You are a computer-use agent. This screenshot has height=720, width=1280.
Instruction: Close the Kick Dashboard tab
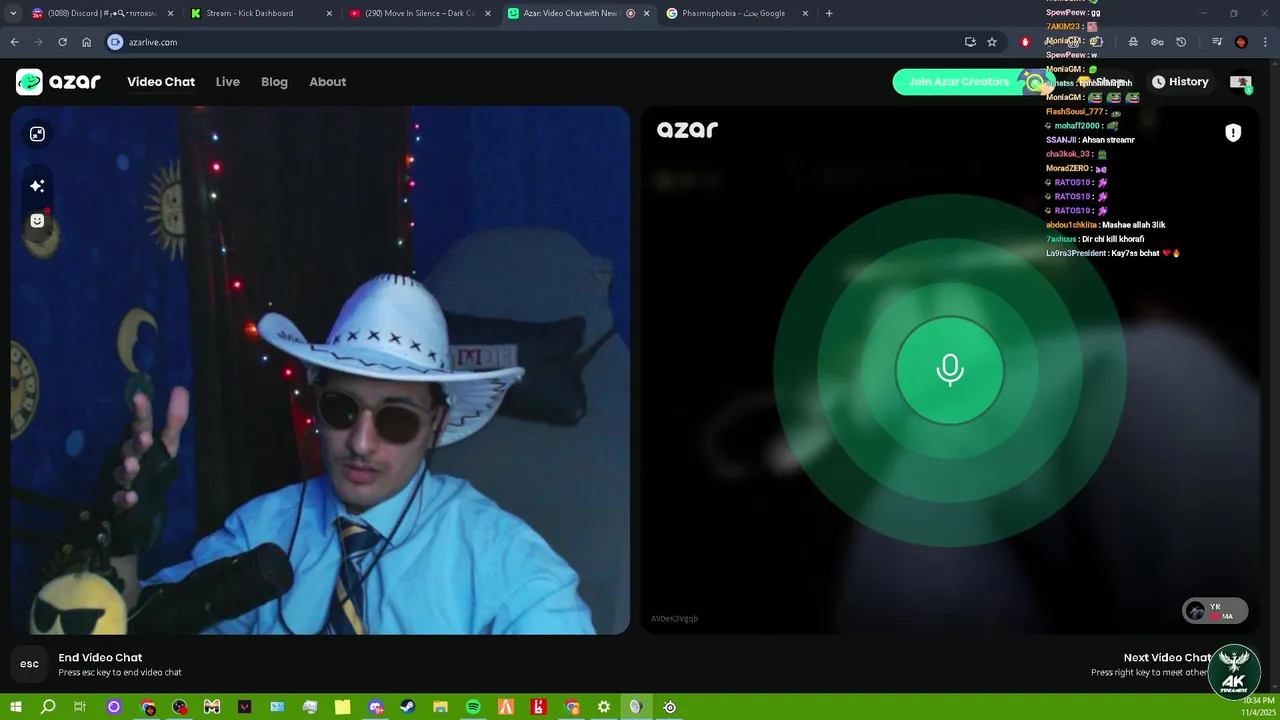(329, 13)
